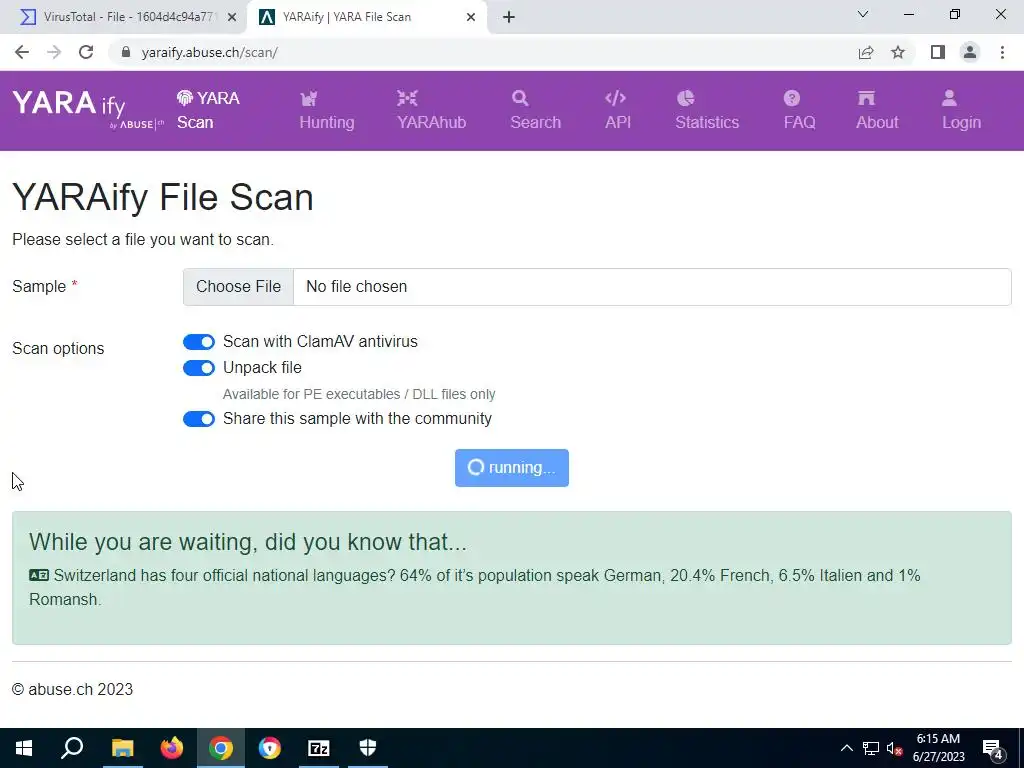Go to YARAhub section
1024x768 pixels.
[431, 110]
